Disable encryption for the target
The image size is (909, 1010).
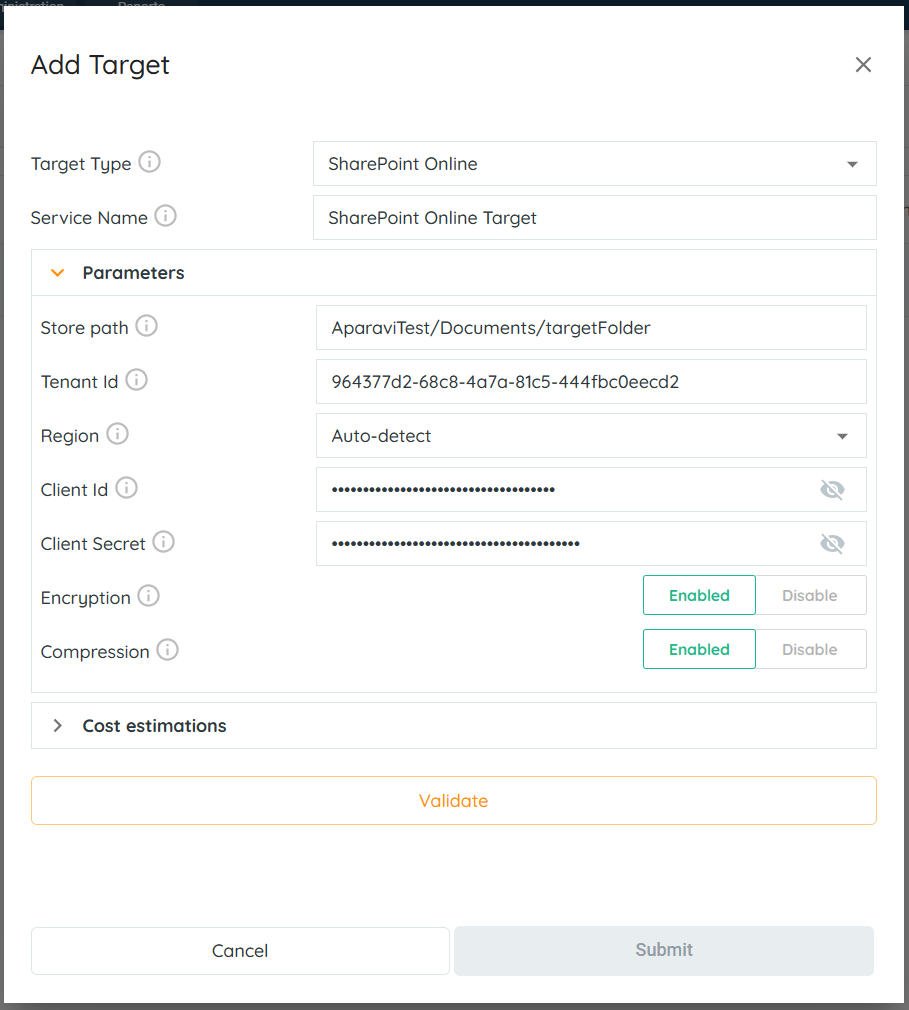[810, 595]
